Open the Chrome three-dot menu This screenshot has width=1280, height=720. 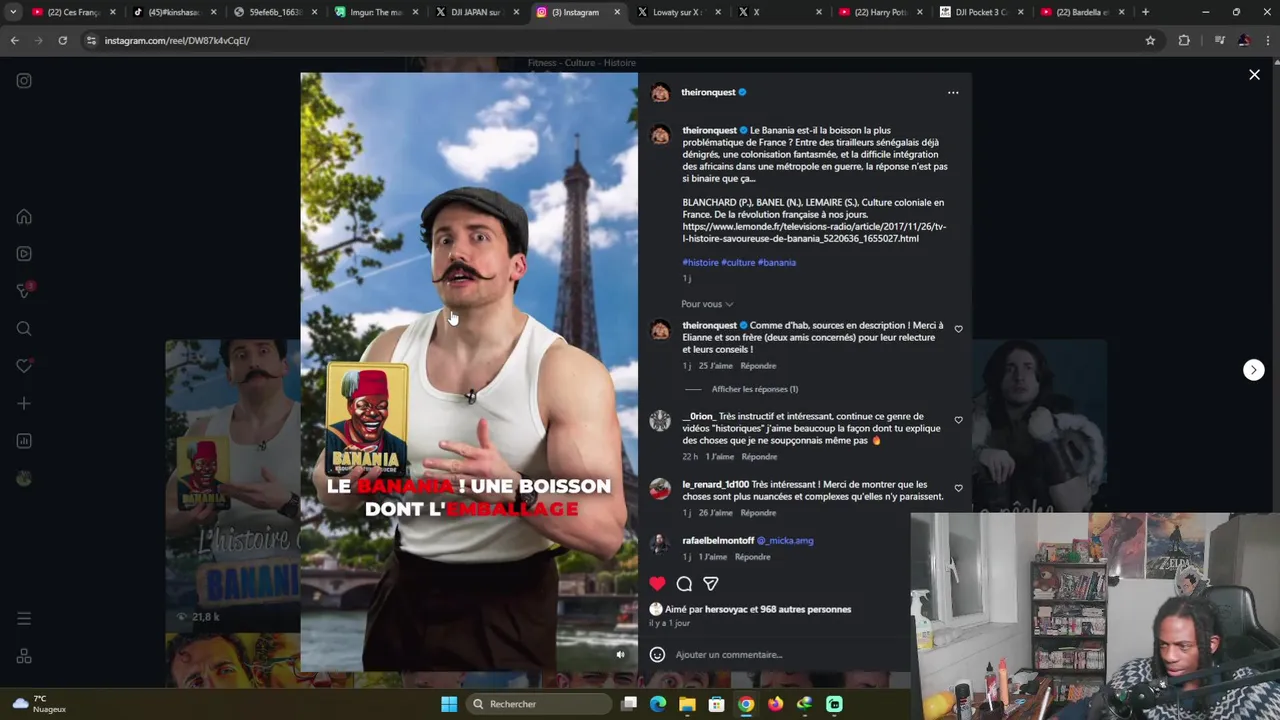[1267, 40]
